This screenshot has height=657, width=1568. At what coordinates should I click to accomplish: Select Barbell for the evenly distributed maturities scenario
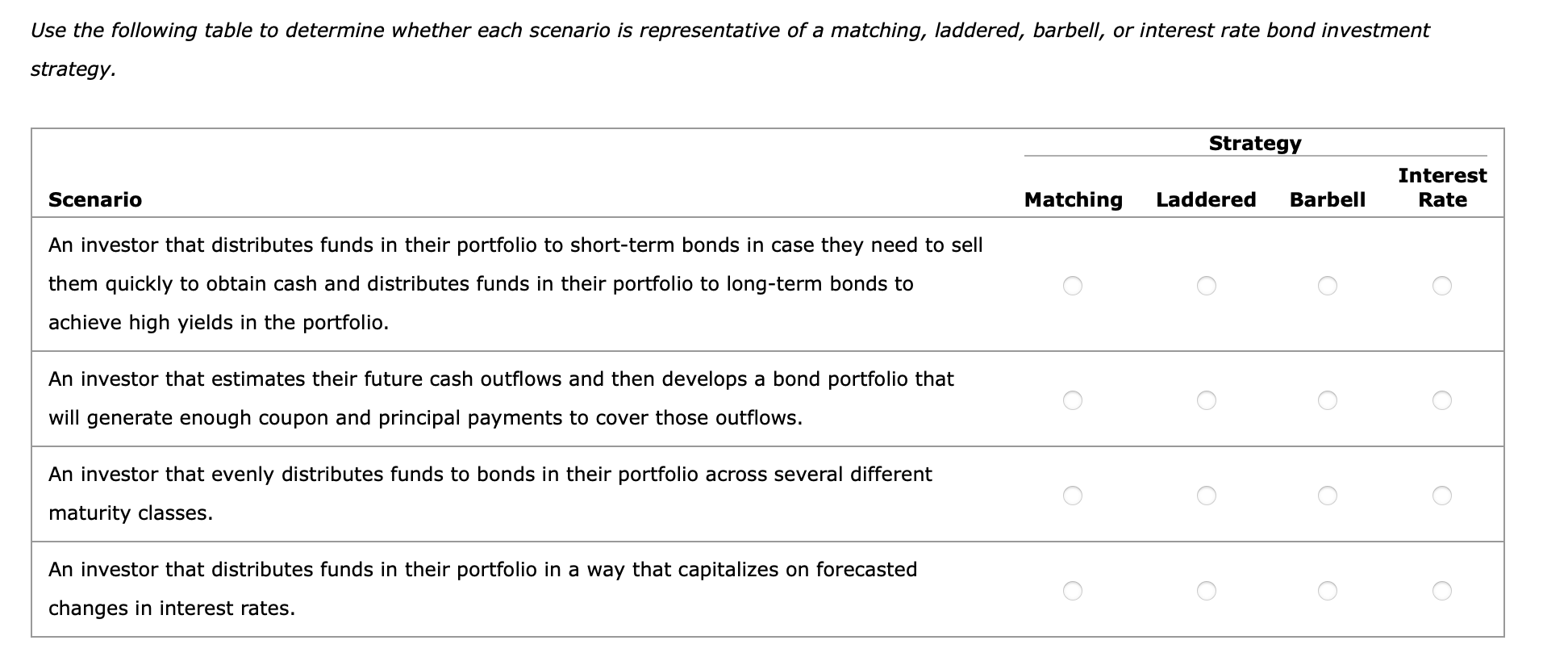(x=1328, y=496)
